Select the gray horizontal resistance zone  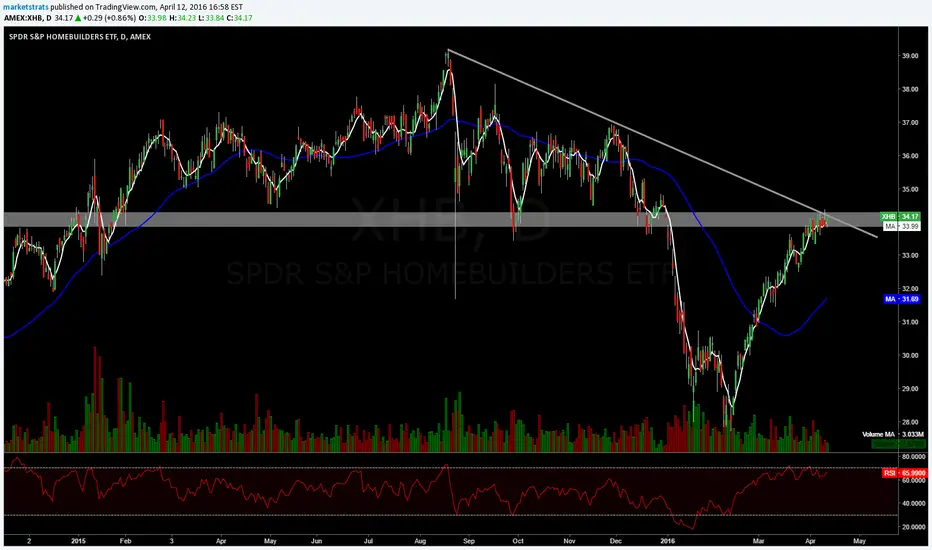click(440, 219)
